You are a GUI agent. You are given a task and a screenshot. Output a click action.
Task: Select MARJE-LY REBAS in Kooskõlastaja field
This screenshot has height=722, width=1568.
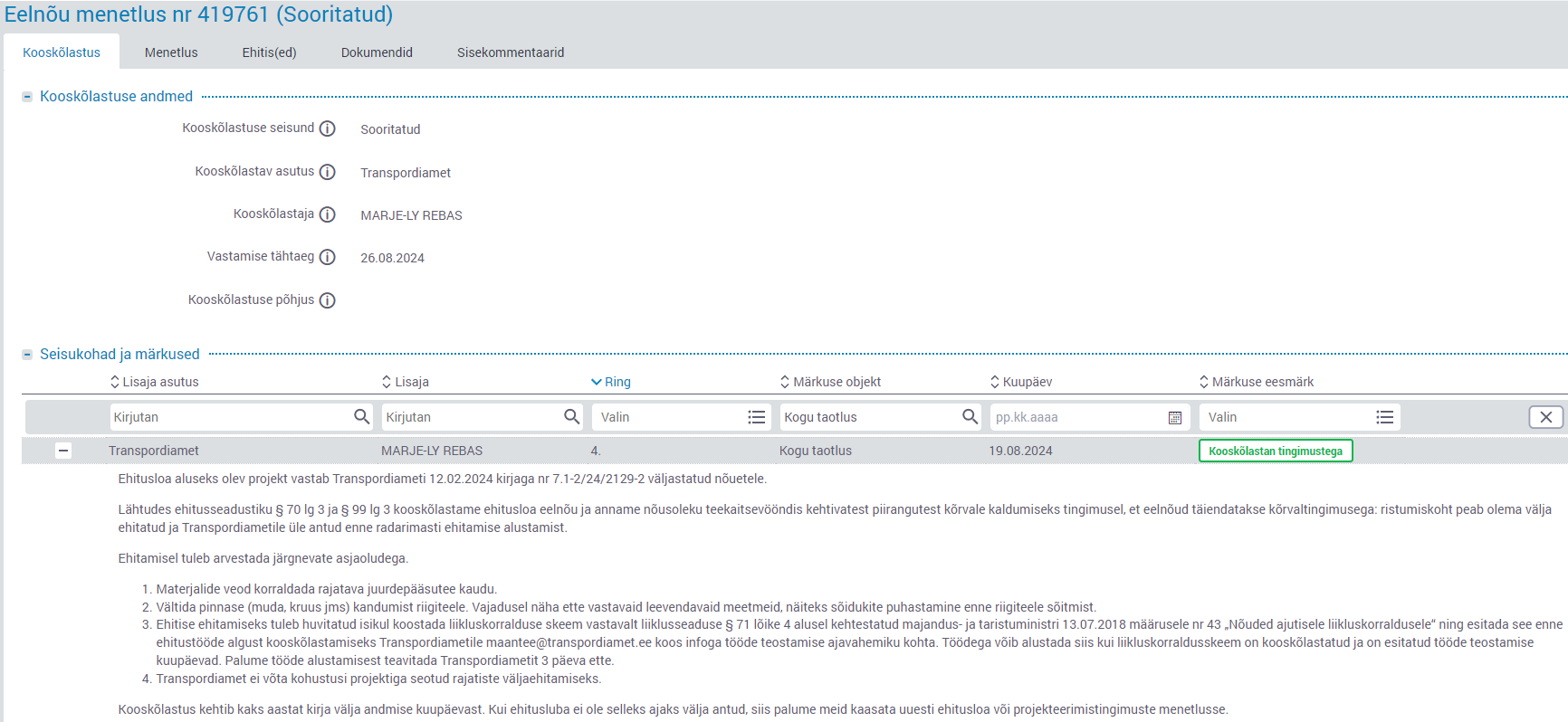[411, 215]
